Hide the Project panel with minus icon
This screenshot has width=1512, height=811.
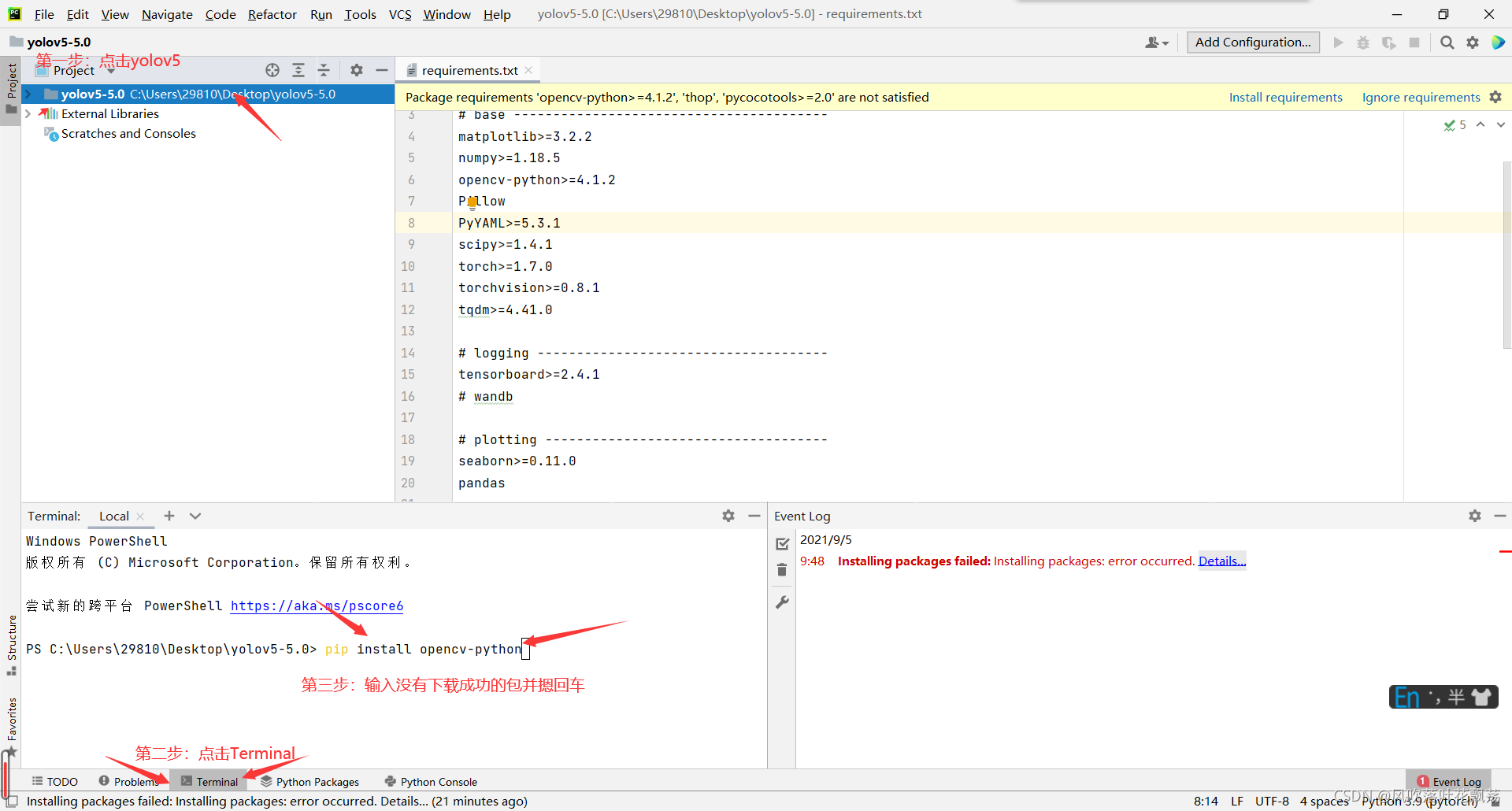click(x=382, y=70)
